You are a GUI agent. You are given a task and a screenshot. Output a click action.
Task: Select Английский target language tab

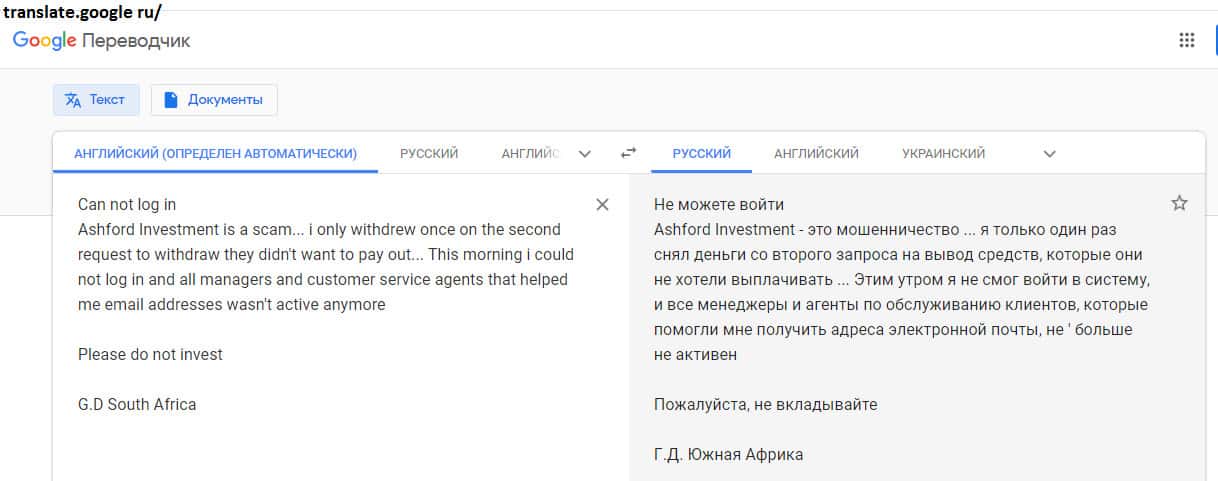pos(816,153)
